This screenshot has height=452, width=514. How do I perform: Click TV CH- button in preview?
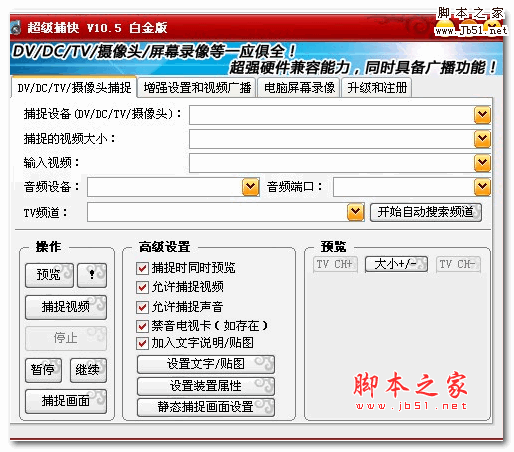tap(458, 264)
